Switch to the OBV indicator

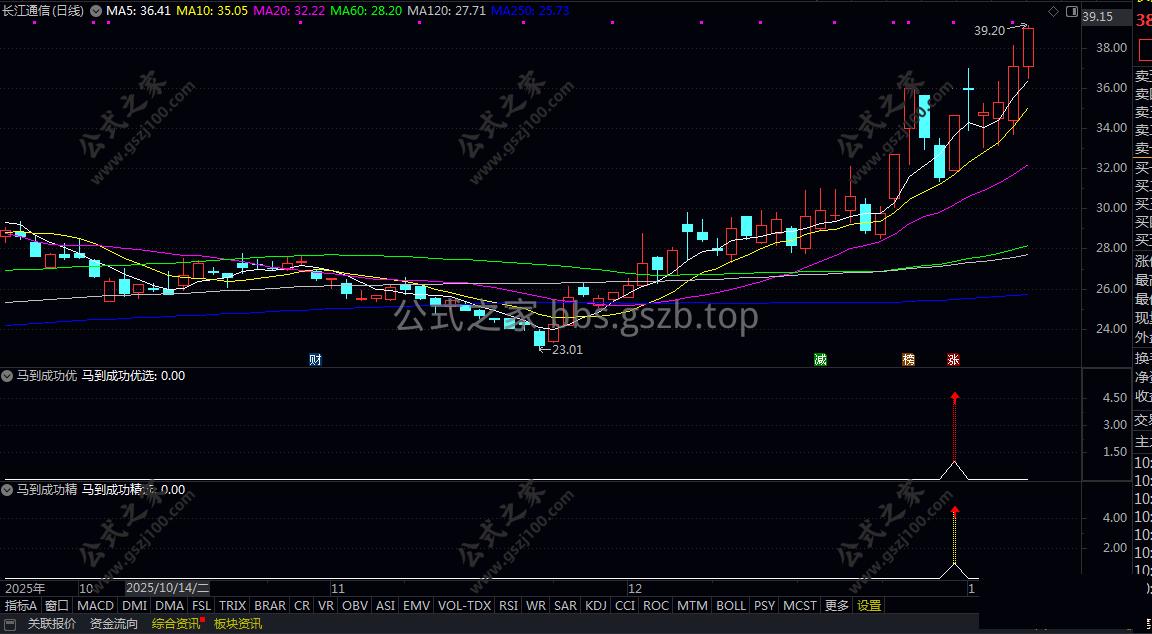(355, 606)
